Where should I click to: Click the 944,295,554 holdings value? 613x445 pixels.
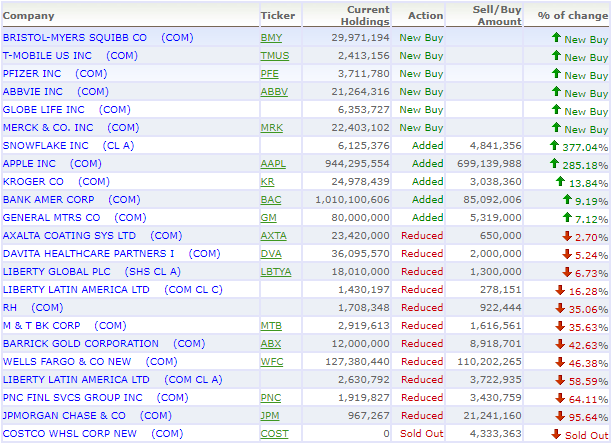click(357, 164)
